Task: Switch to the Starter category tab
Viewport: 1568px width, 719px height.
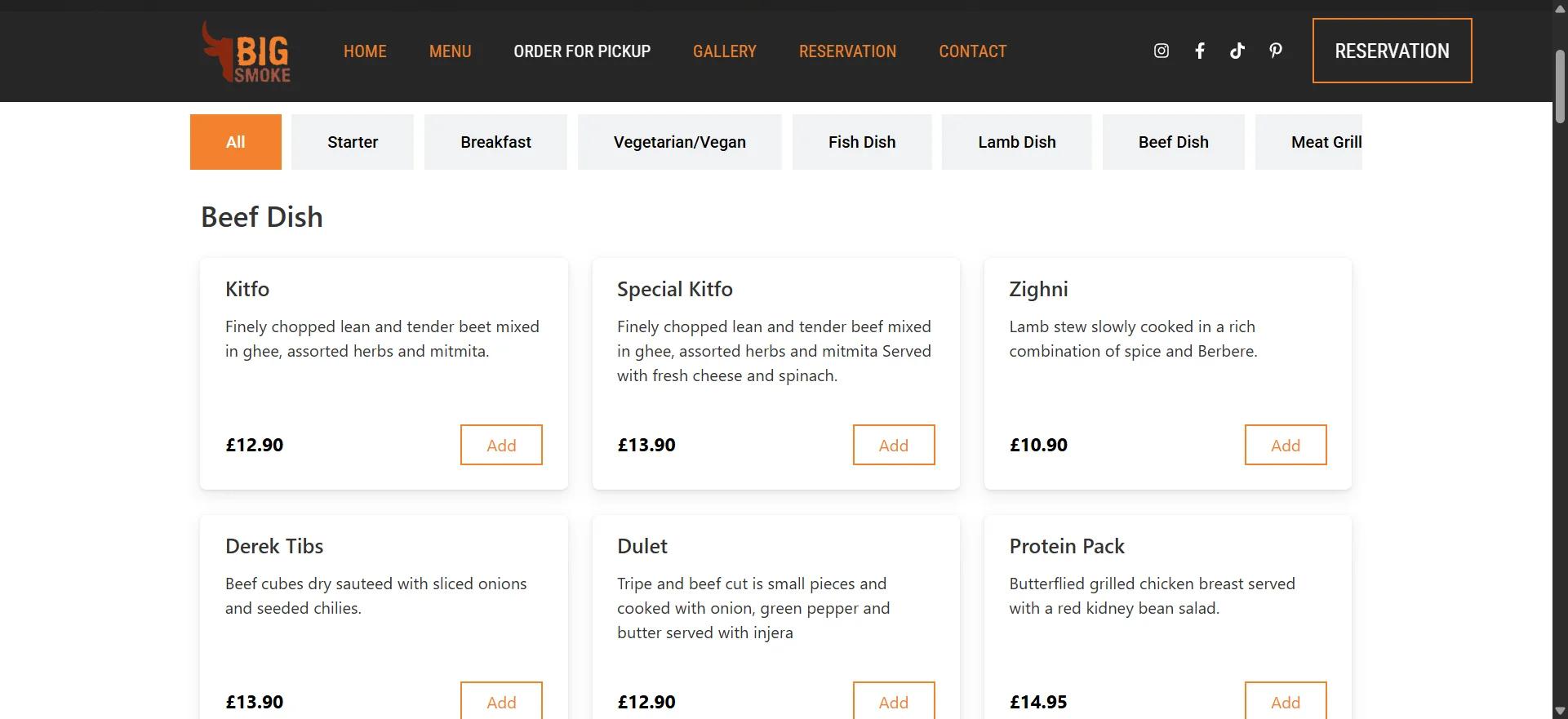Action: 353,142
